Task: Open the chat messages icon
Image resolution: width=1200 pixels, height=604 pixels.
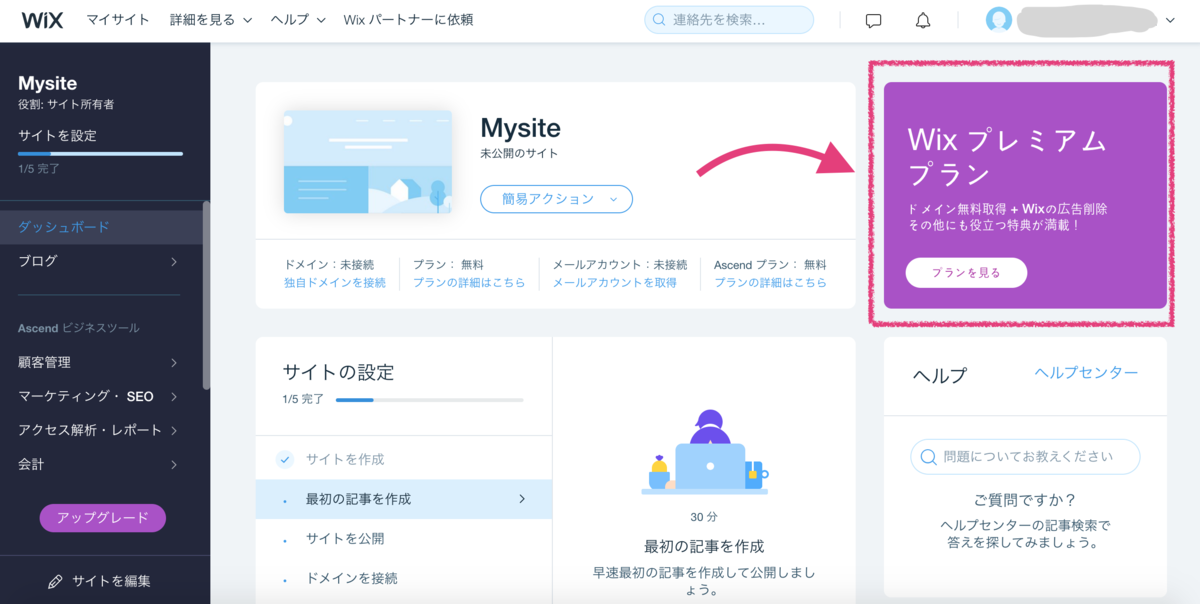Action: coord(873,20)
